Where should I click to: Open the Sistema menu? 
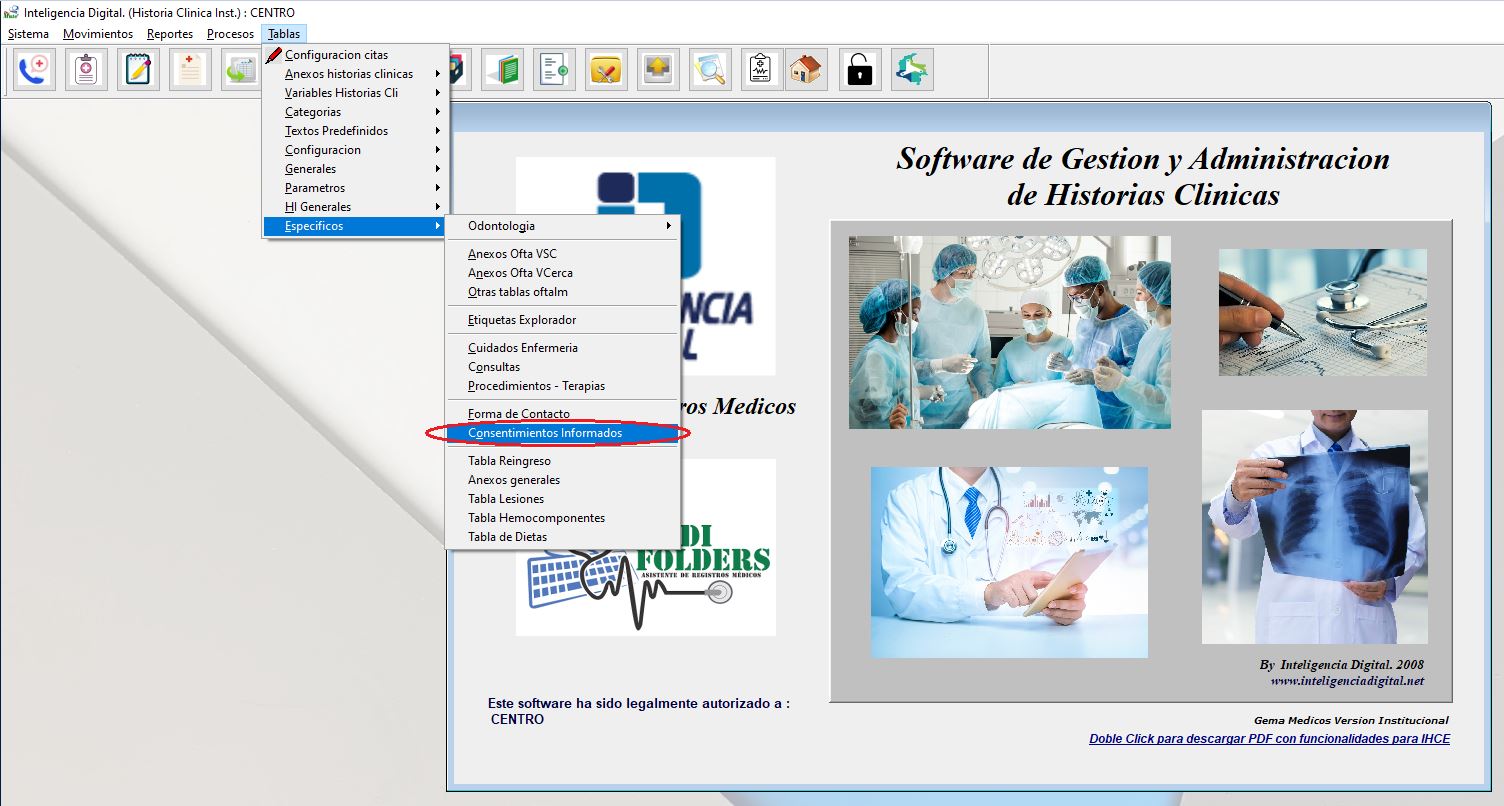pyautogui.click(x=28, y=34)
